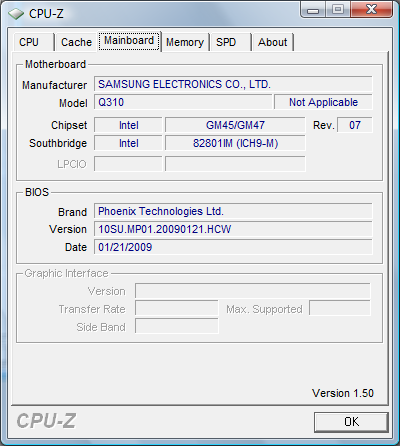This screenshot has height=446, width=400.
Task: Click the BIOS Version 10SU.MP01 field
Action: (x=233, y=229)
